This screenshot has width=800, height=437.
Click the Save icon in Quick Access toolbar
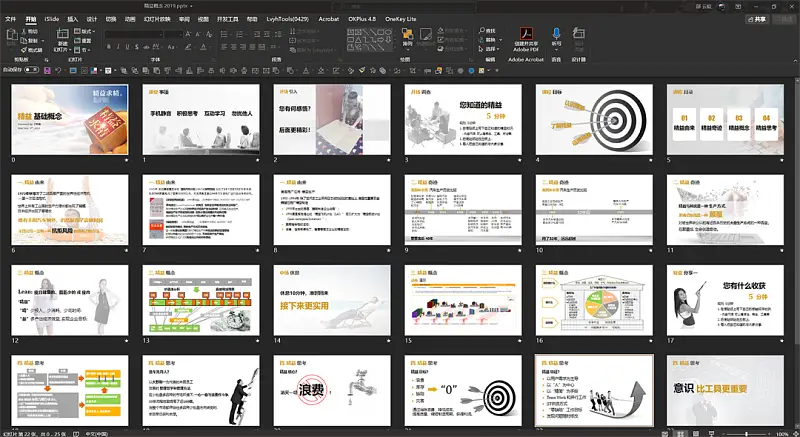47,70
